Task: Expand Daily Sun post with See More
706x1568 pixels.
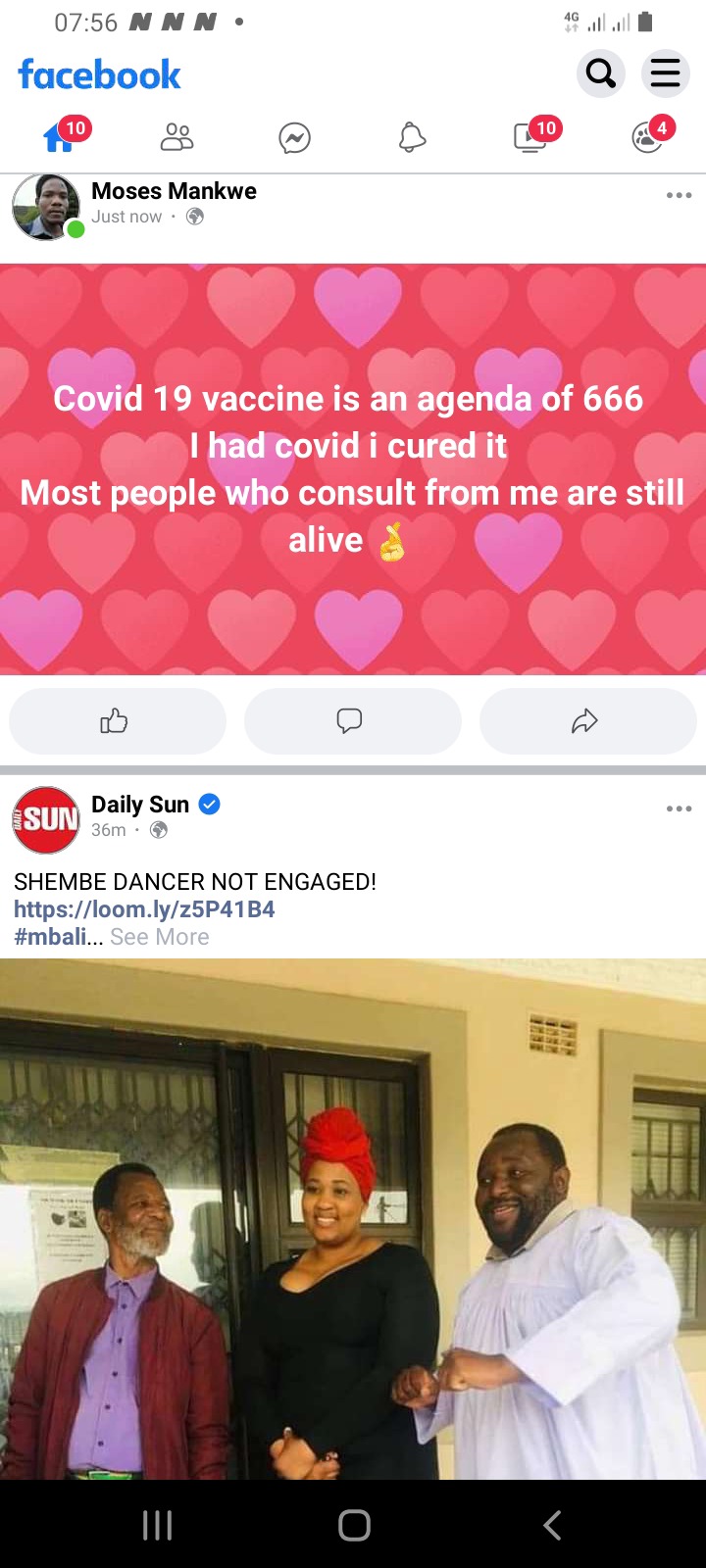Action: point(160,937)
